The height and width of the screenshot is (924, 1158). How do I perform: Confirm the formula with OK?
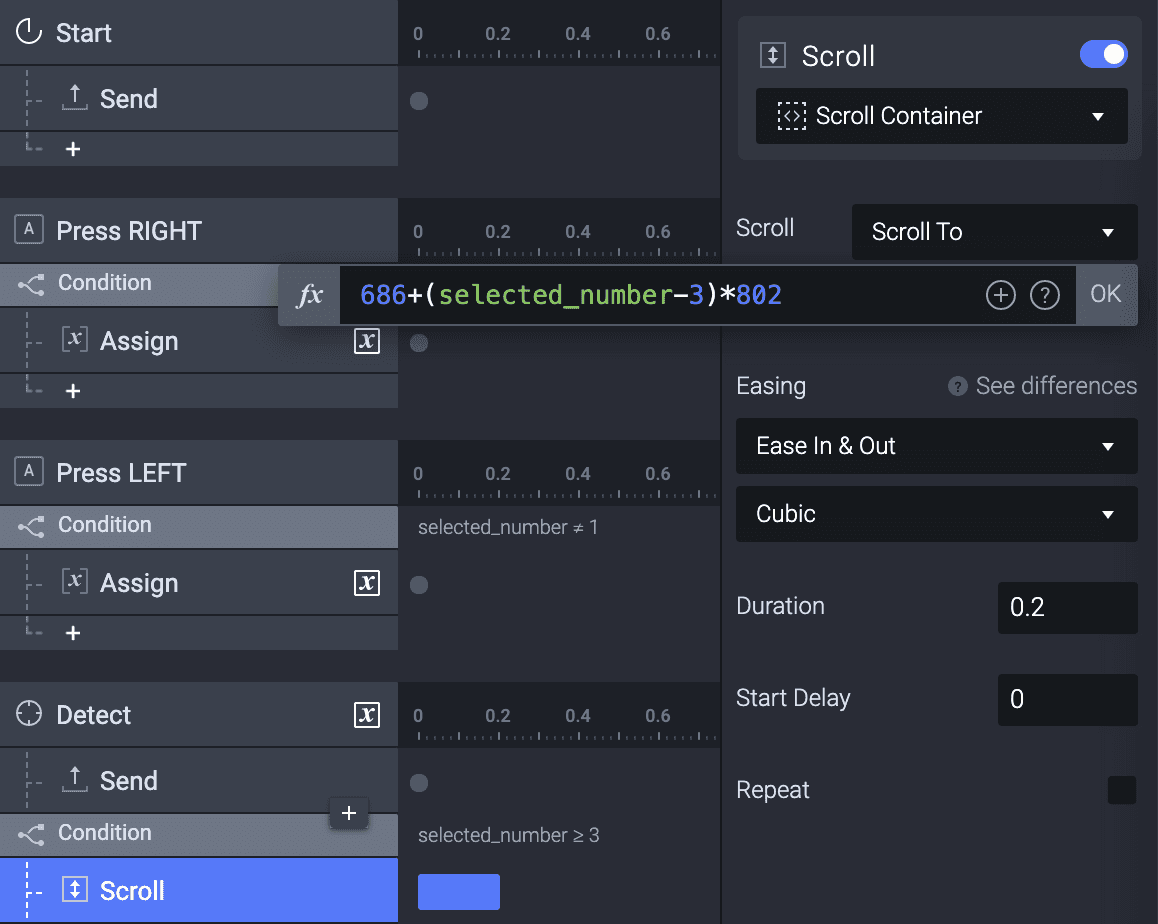click(x=1106, y=295)
